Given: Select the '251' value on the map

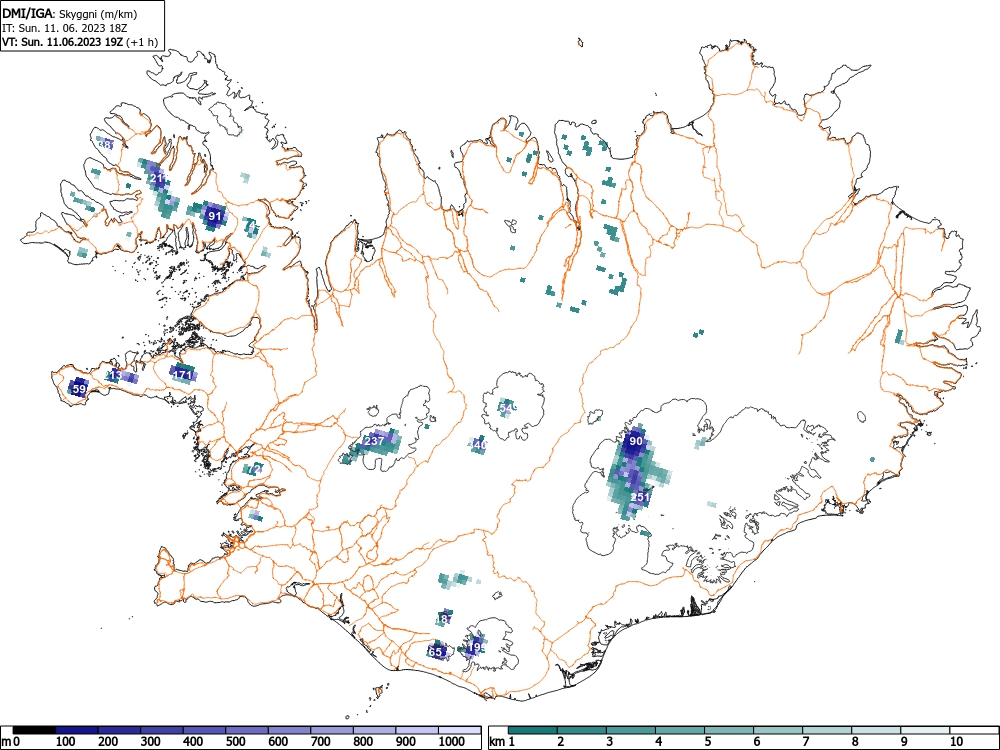Looking at the screenshot, I should (640, 497).
